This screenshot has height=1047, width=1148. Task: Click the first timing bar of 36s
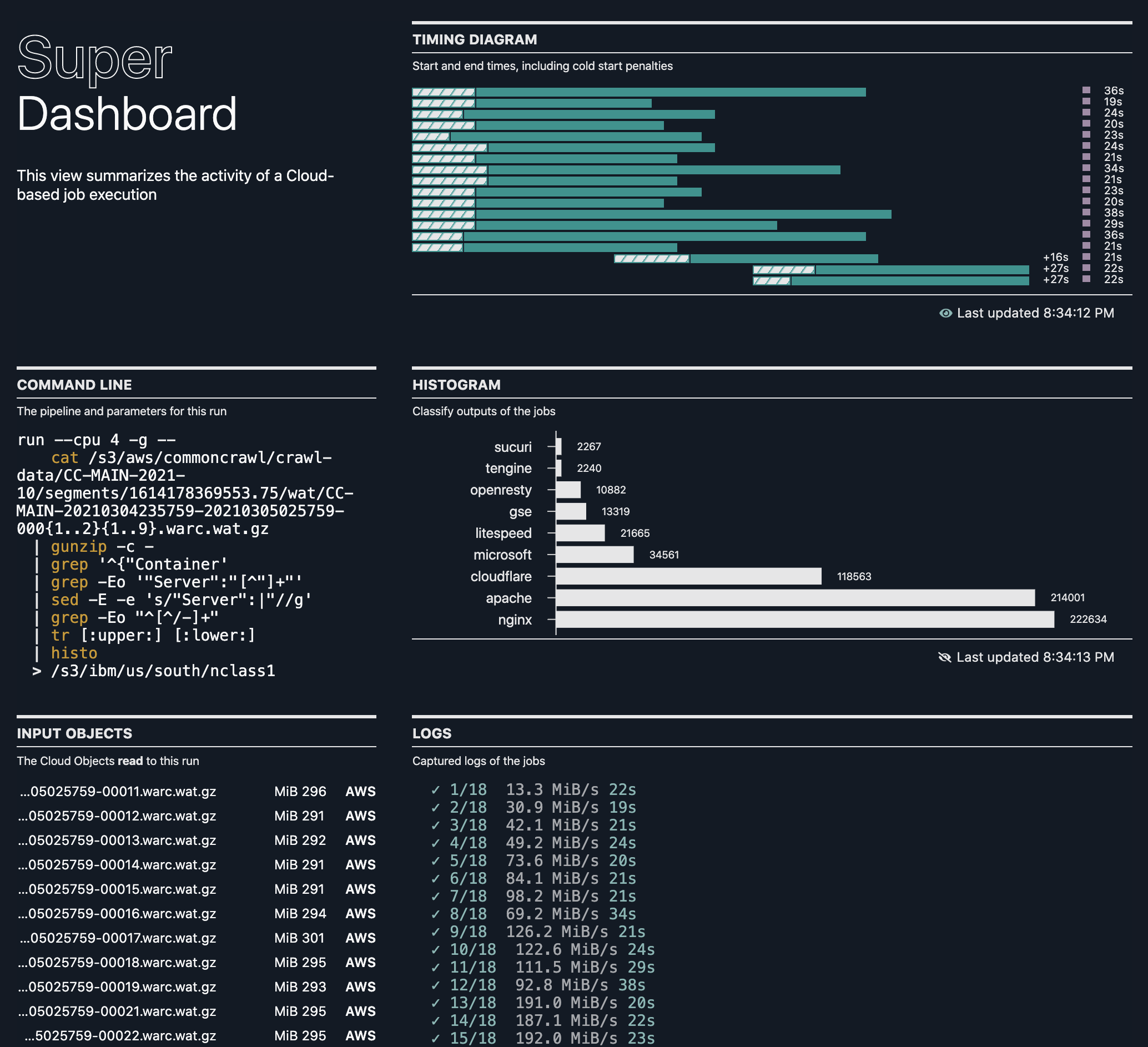pos(670,92)
